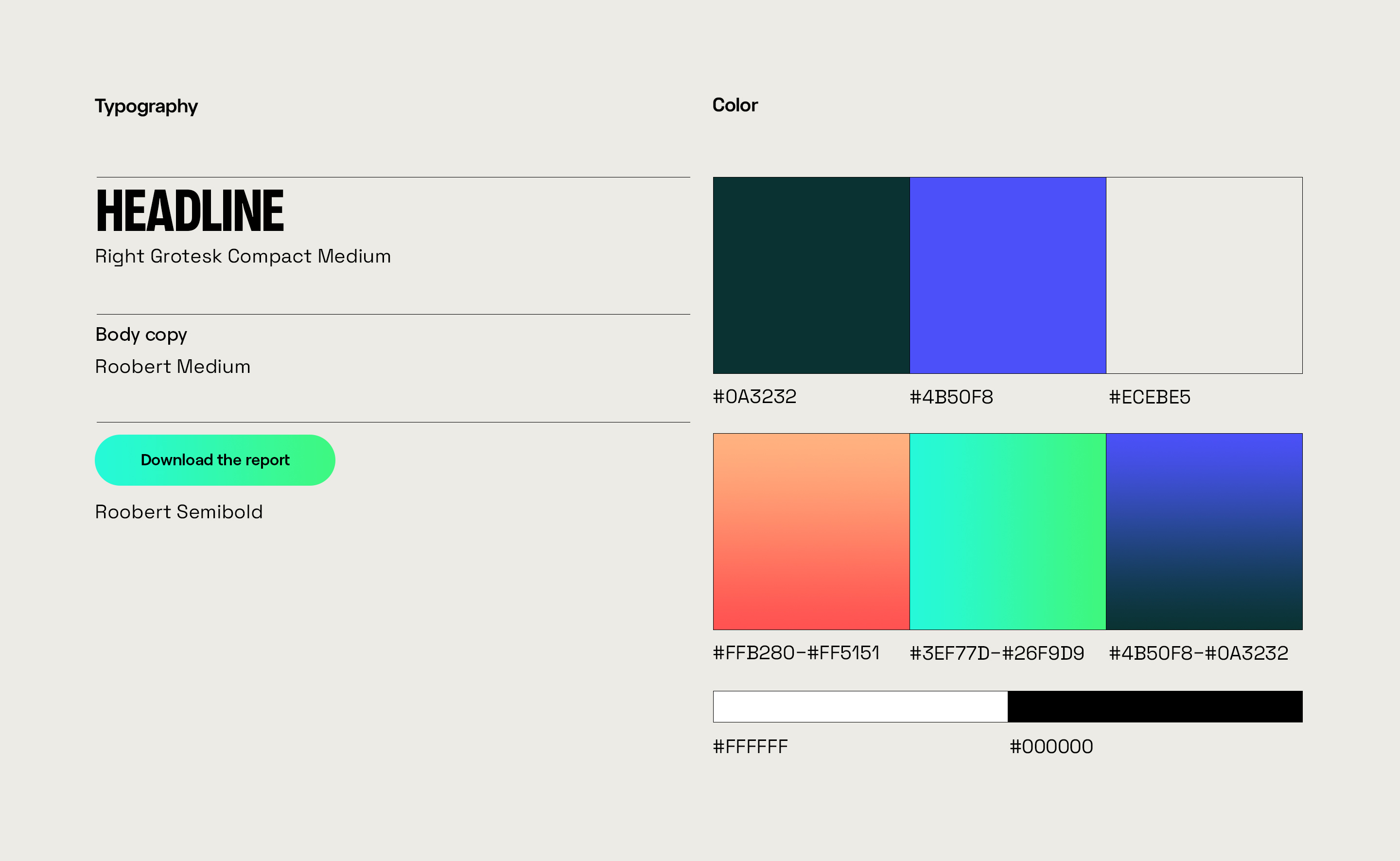Click the Right Grotesk Compact Medium label
The height and width of the screenshot is (861, 1400).
(x=243, y=256)
